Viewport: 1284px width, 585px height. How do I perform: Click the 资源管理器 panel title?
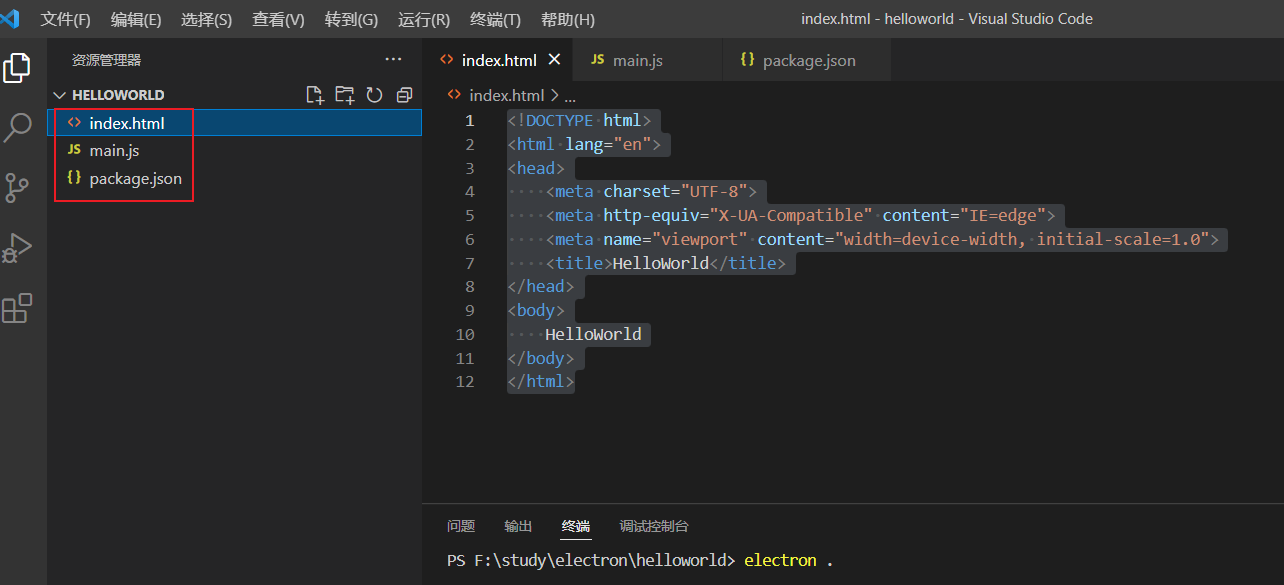pyautogui.click(x=107, y=60)
